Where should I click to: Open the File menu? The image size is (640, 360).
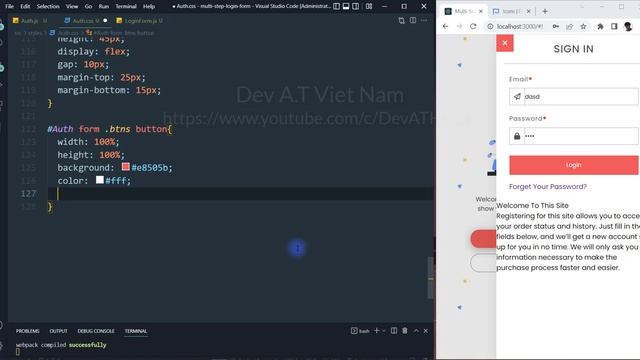pos(9,6)
